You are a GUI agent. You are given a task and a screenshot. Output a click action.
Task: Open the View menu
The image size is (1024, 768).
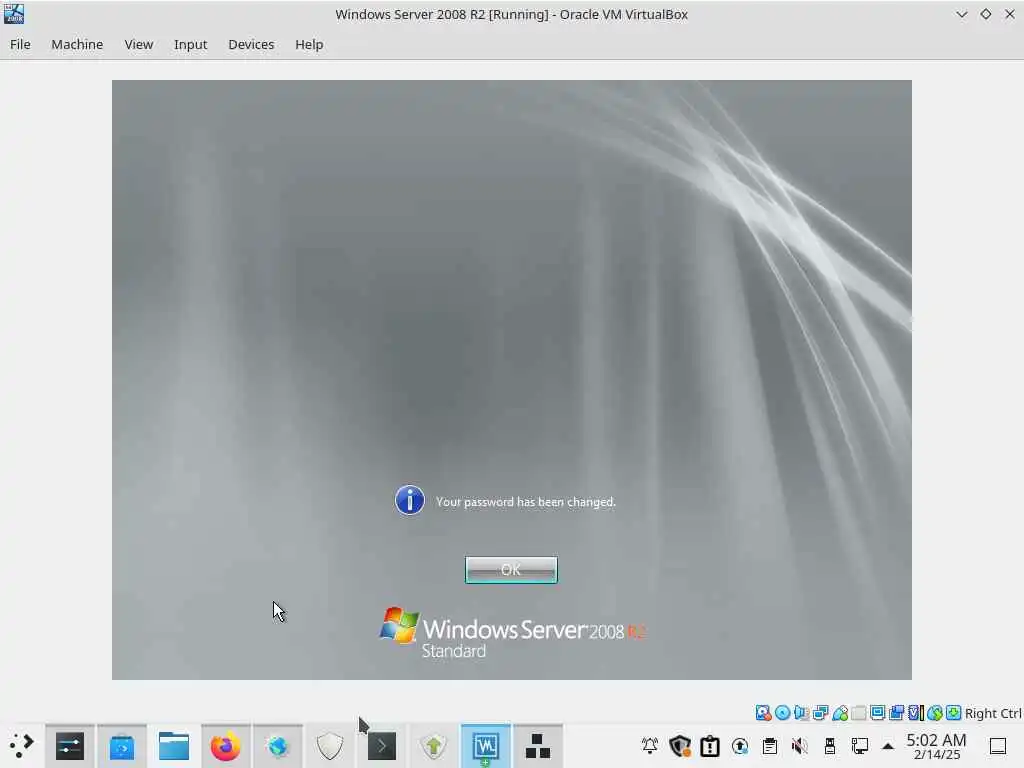click(x=138, y=44)
